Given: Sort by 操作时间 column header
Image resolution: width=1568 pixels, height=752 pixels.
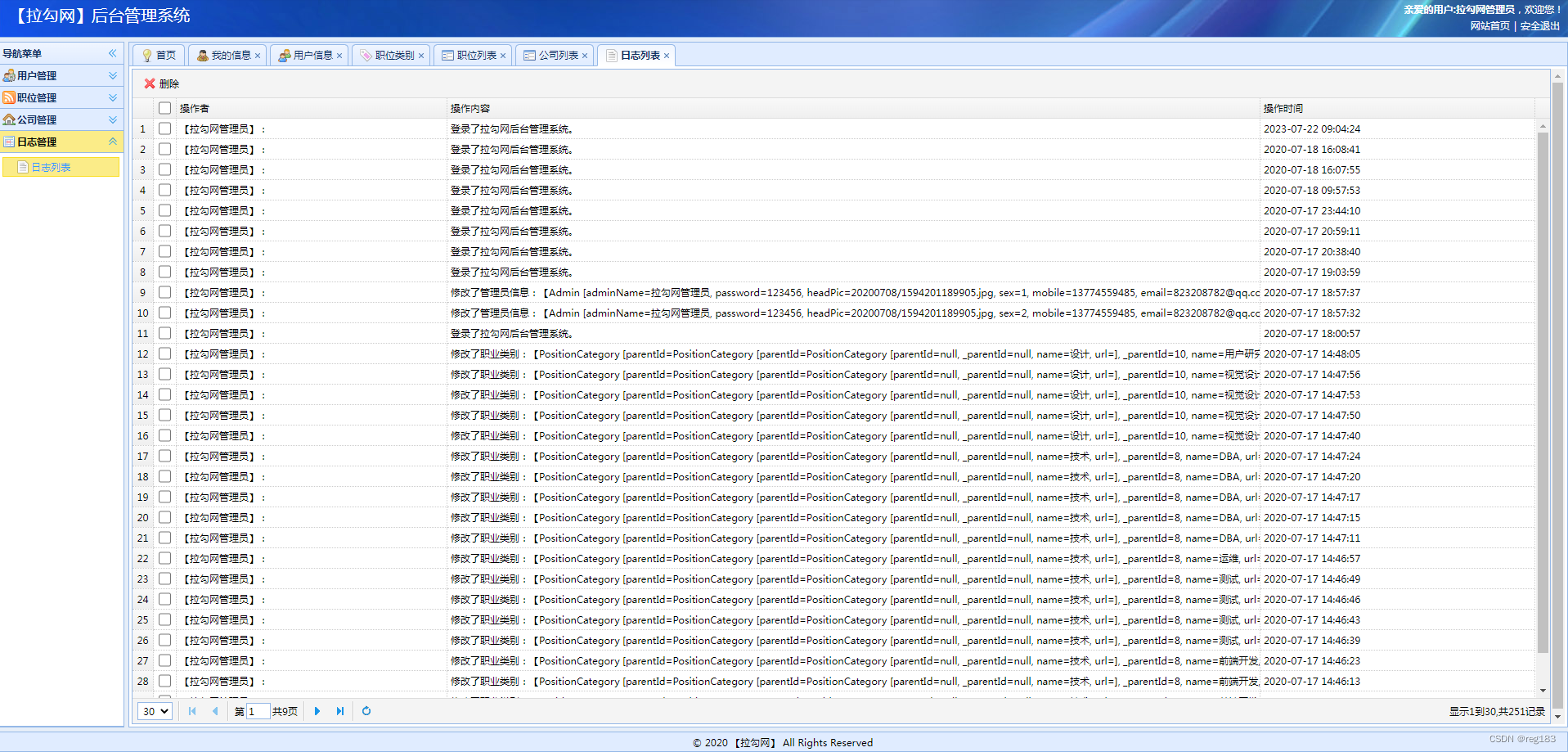Looking at the screenshot, I should pos(1397,108).
